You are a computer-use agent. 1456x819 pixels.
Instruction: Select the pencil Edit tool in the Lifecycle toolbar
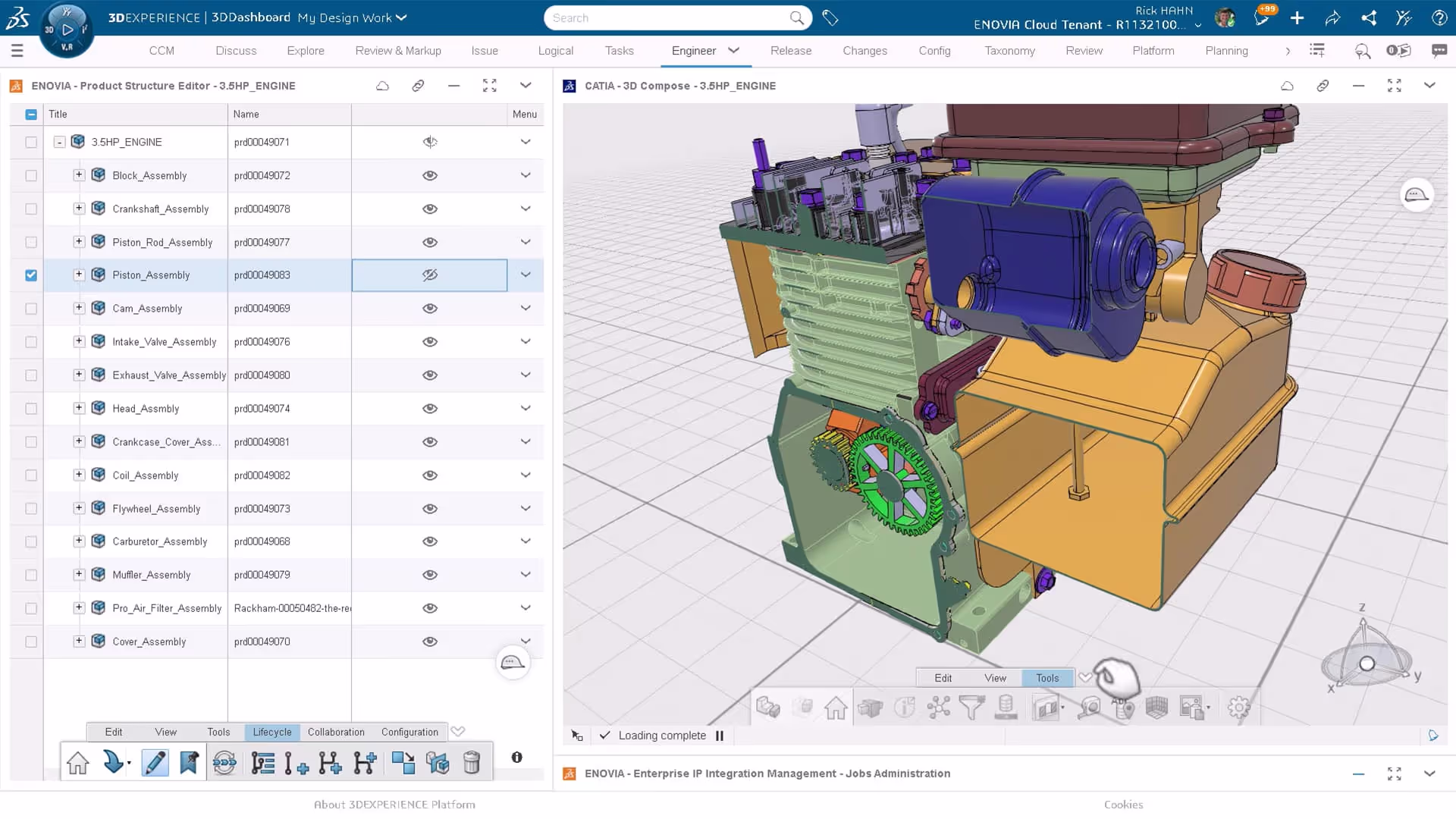tap(155, 762)
